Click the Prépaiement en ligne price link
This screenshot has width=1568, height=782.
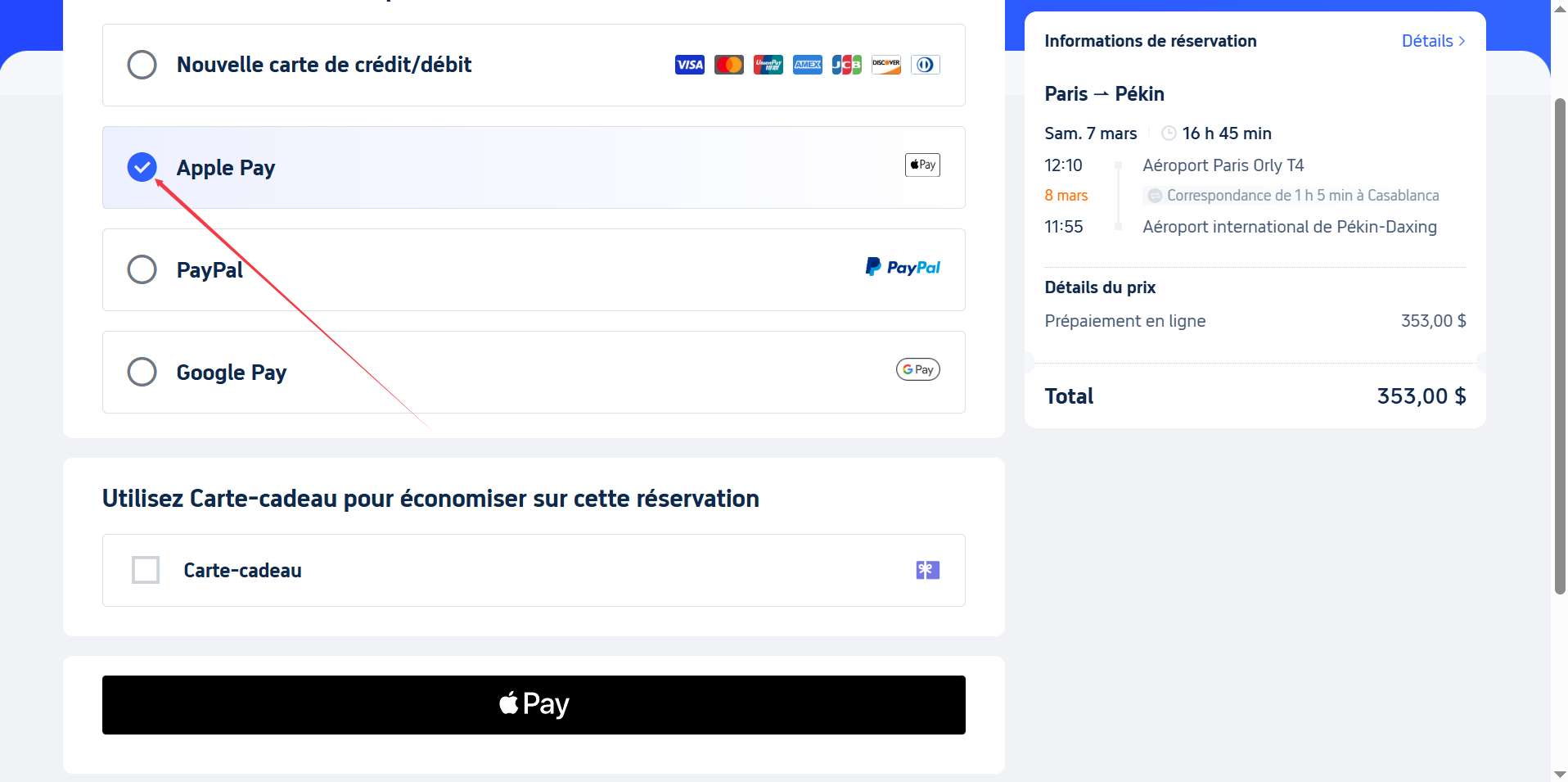pos(1125,320)
